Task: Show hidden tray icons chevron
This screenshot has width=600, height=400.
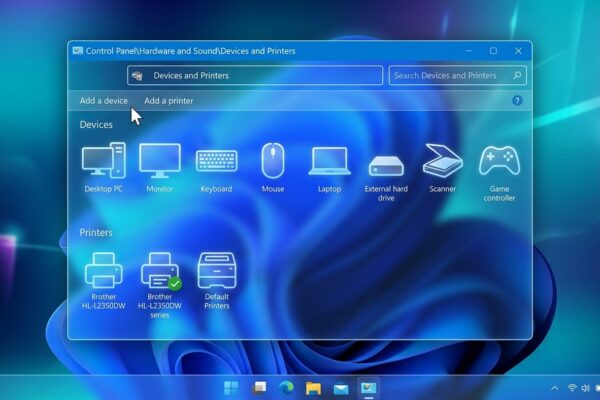Action: coord(554,388)
